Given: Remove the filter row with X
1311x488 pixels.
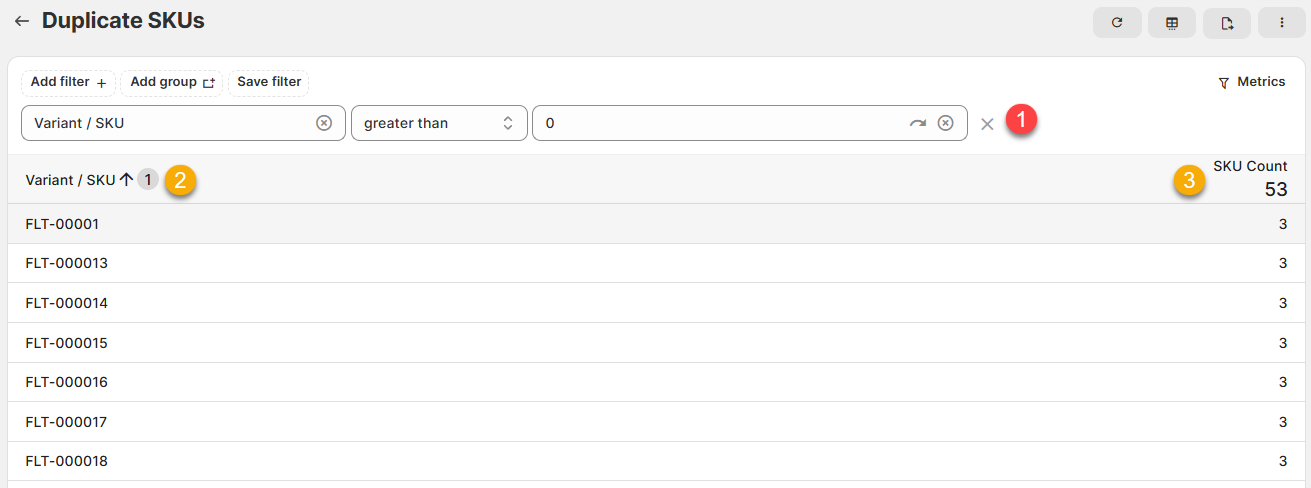Looking at the screenshot, I should tap(987, 124).
